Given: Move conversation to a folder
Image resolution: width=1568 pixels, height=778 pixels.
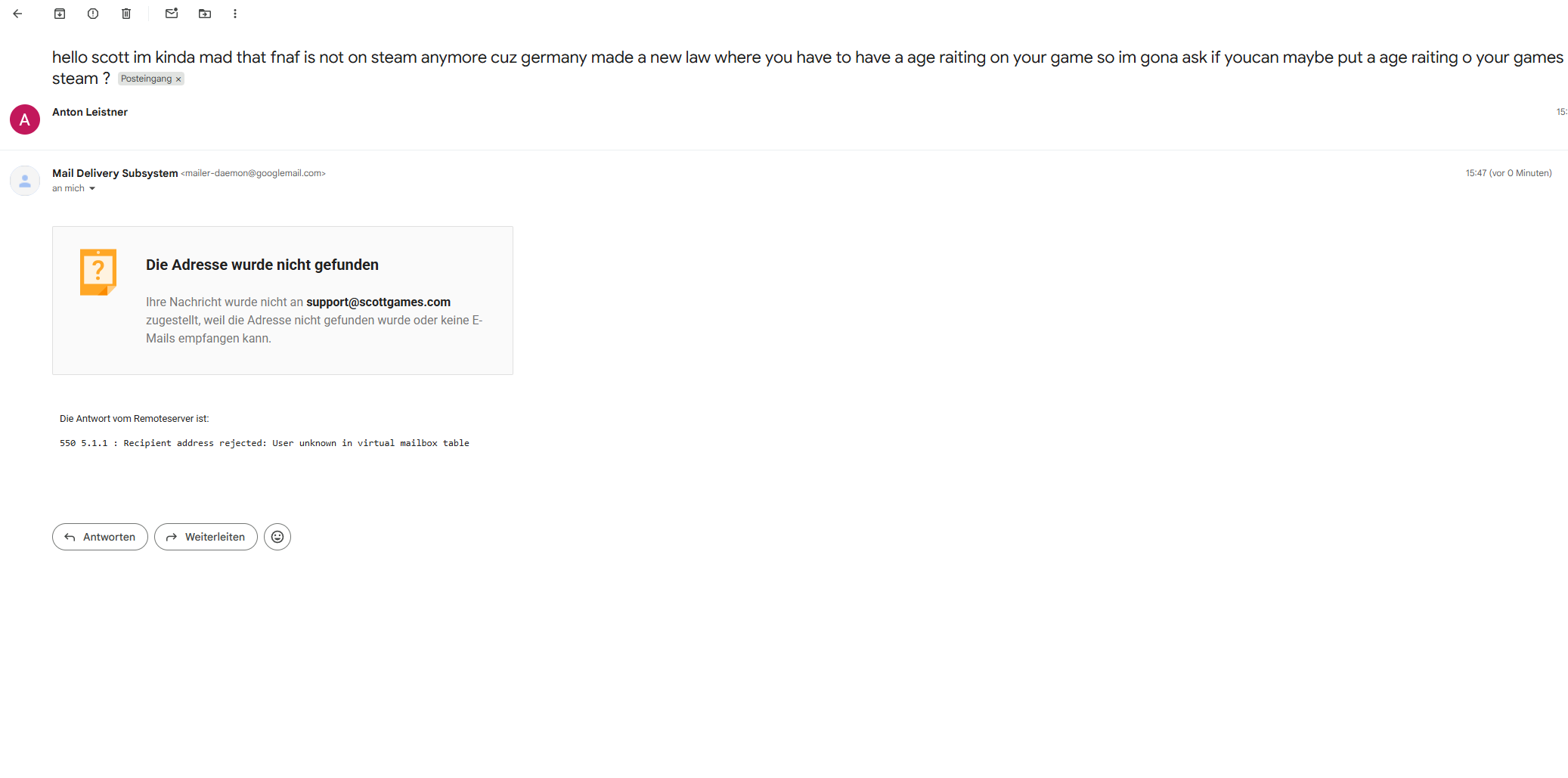Looking at the screenshot, I should coord(205,14).
